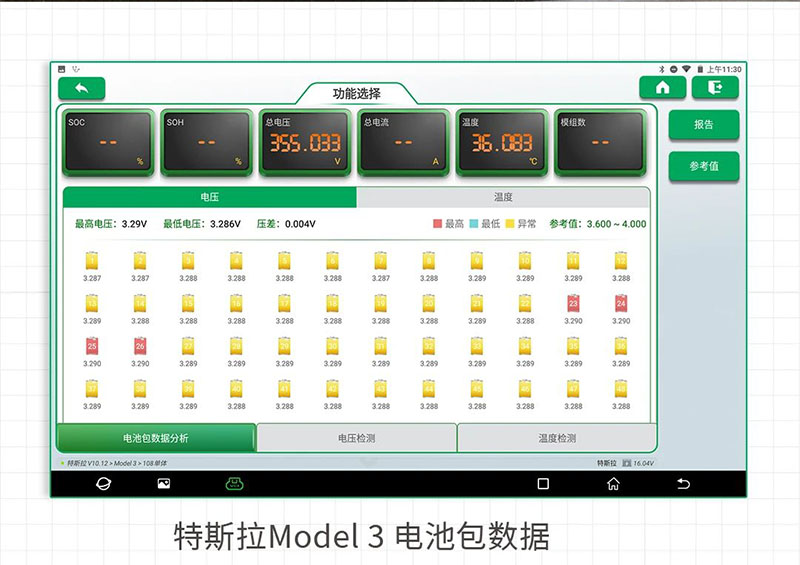Click the 最低电压: 3.286V reading
The width and height of the screenshot is (800, 565).
(x=202, y=224)
